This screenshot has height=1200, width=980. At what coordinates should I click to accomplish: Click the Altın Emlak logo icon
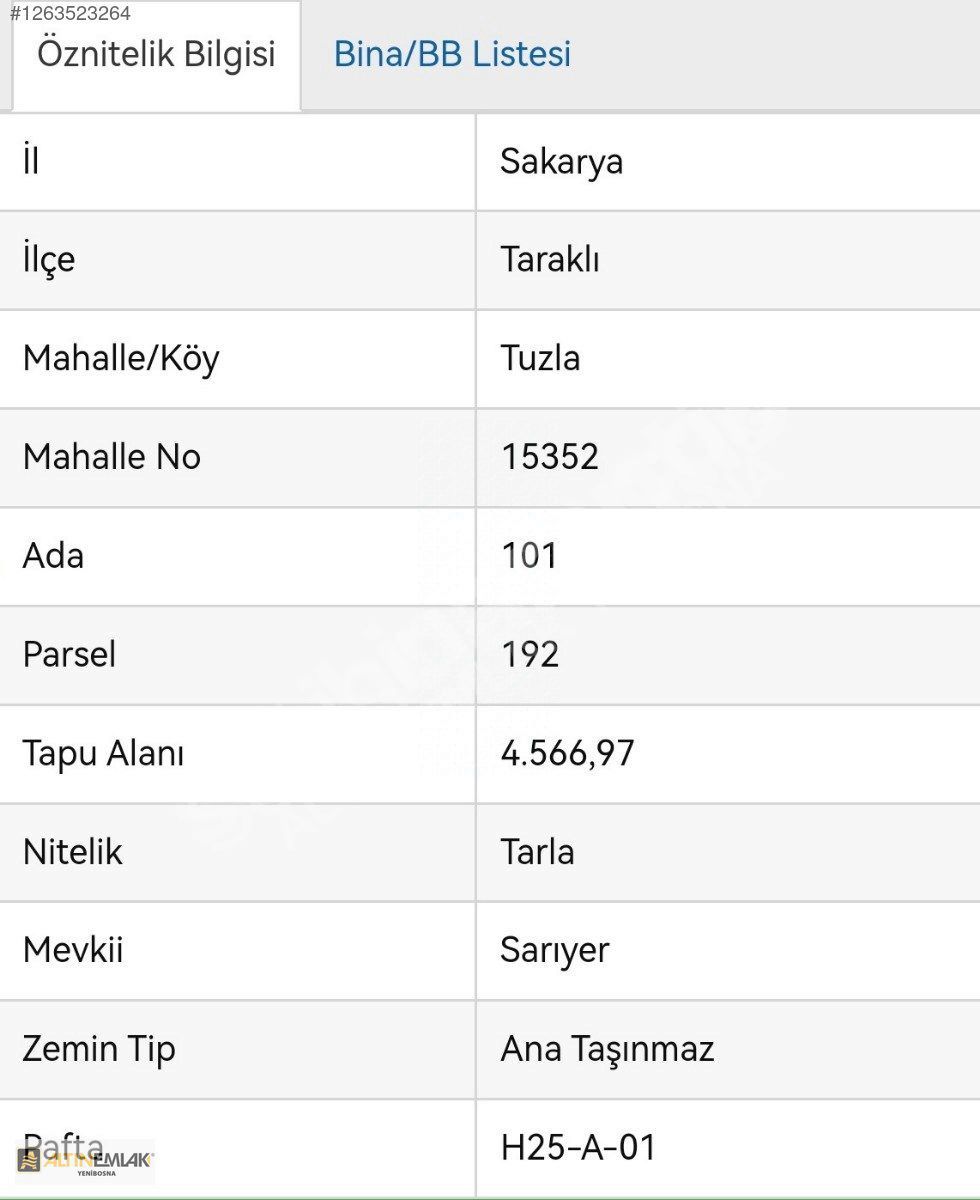click(x=30, y=1160)
